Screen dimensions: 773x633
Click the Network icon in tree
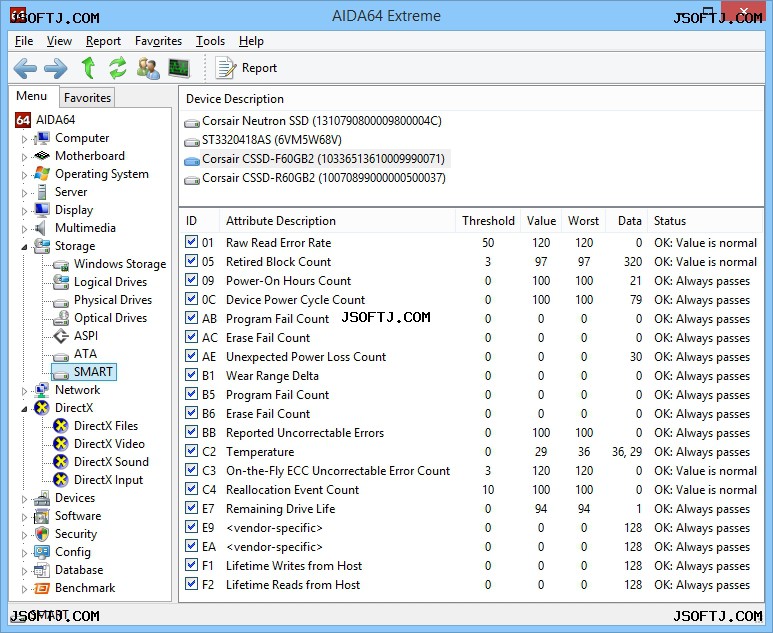click(x=42, y=390)
